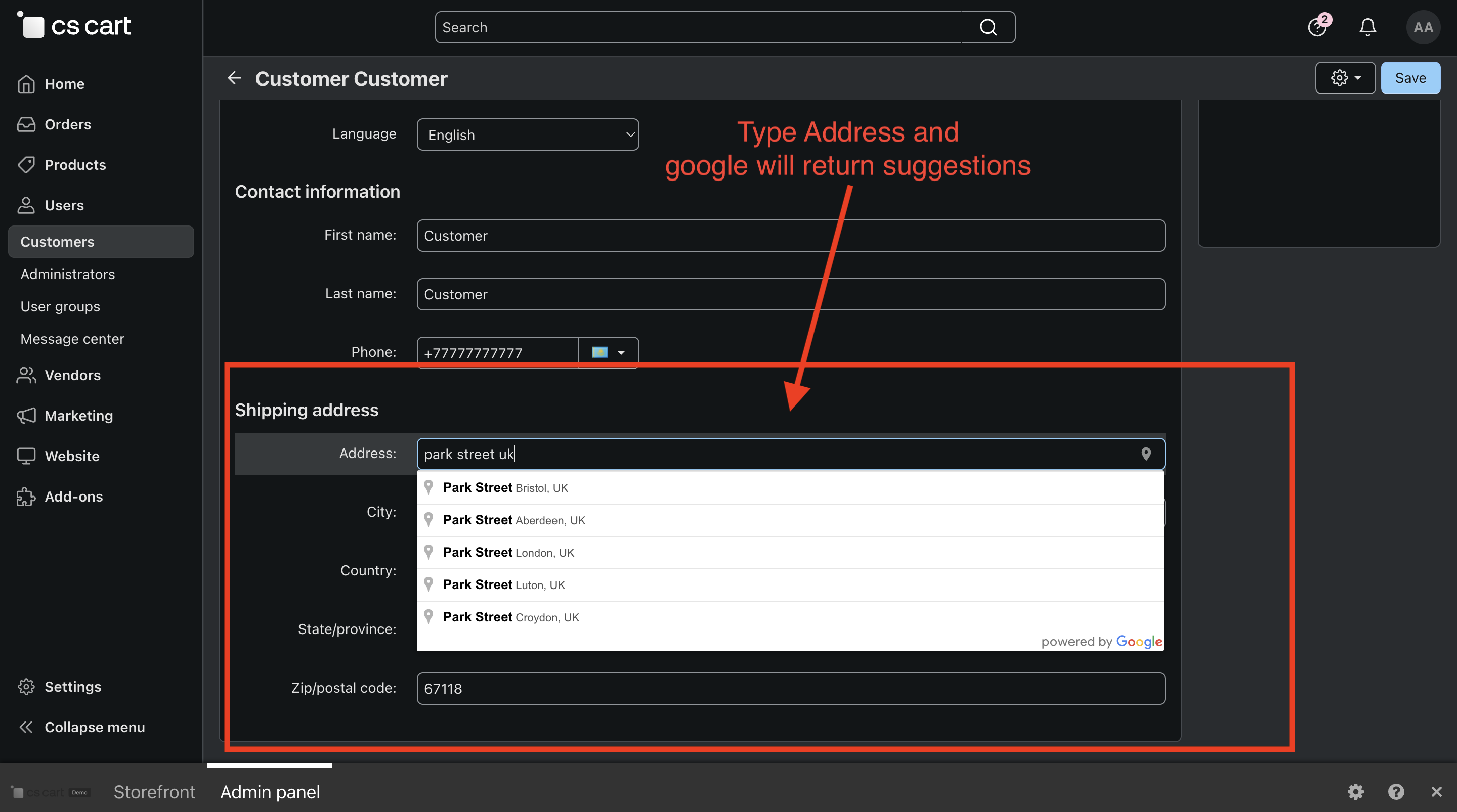Open the AA account avatar
This screenshot has height=812, width=1457.
coord(1423,27)
